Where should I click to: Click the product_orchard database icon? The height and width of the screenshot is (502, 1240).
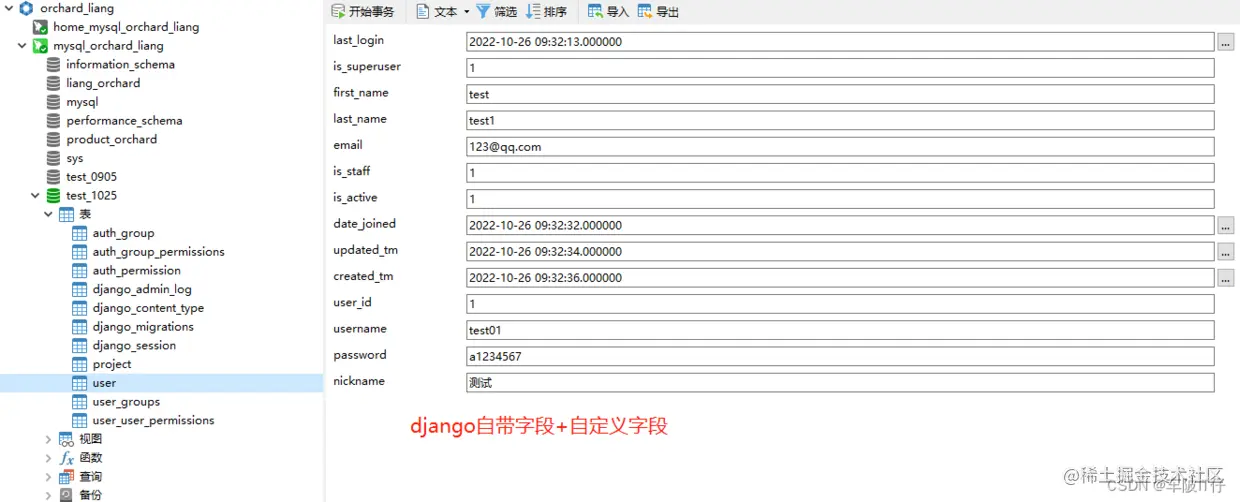coord(53,139)
